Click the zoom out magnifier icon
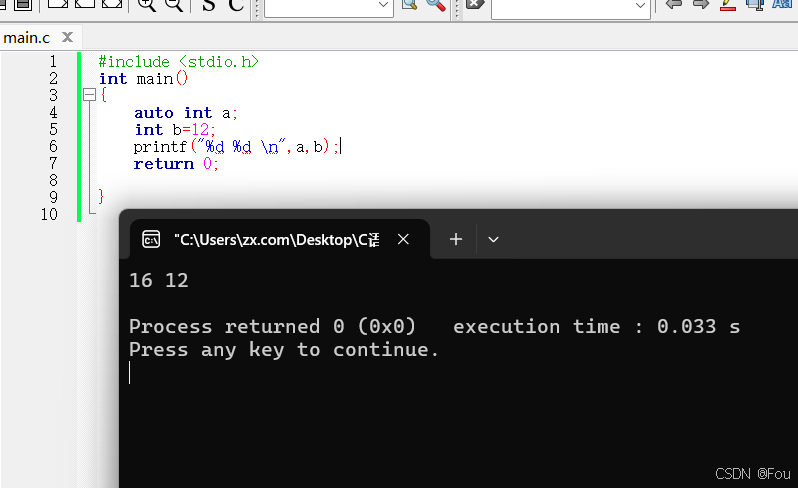 pos(174,5)
